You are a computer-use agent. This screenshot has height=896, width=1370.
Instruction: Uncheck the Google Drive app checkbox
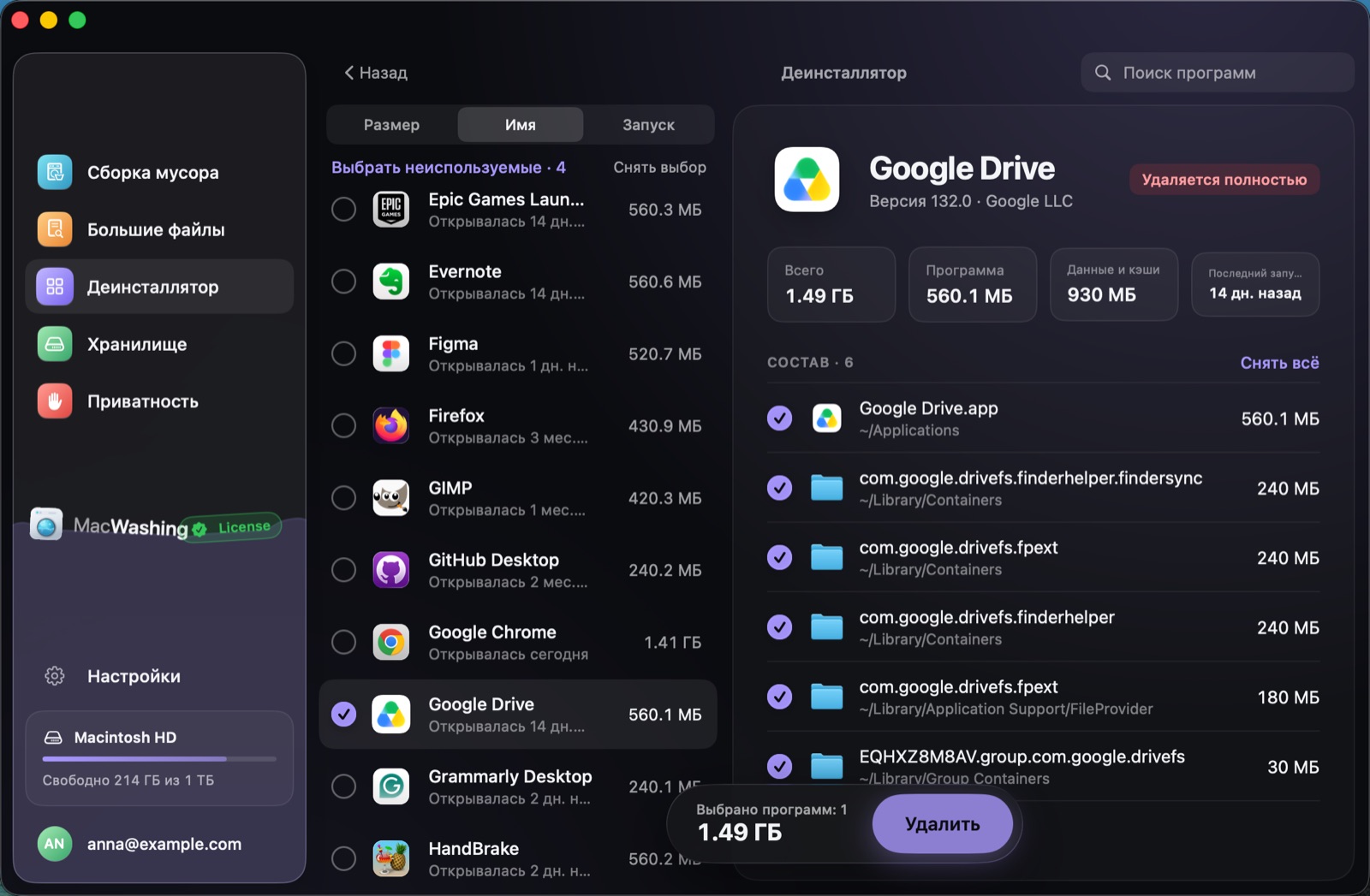pos(343,714)
